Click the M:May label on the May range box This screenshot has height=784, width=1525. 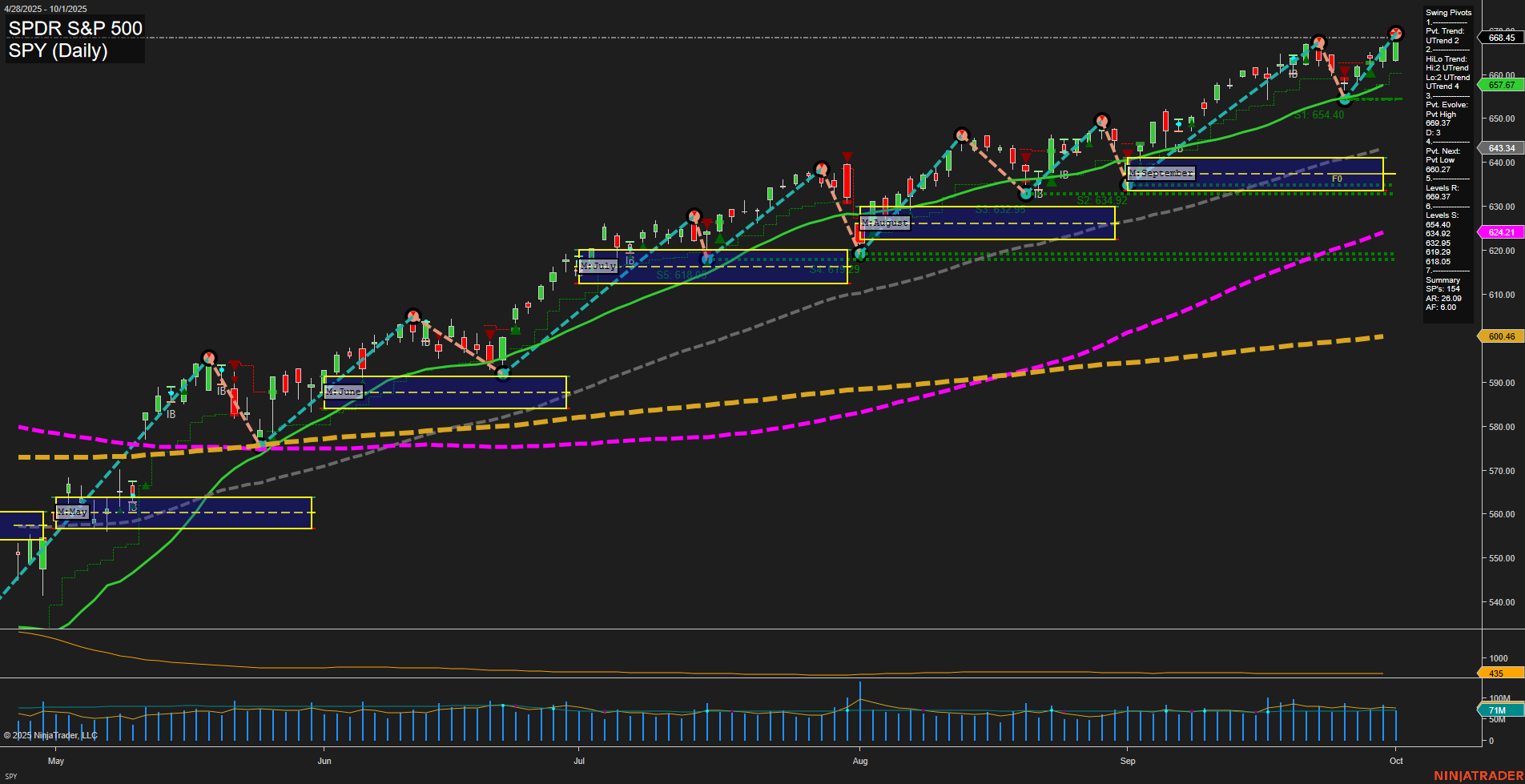click(70, 511)
